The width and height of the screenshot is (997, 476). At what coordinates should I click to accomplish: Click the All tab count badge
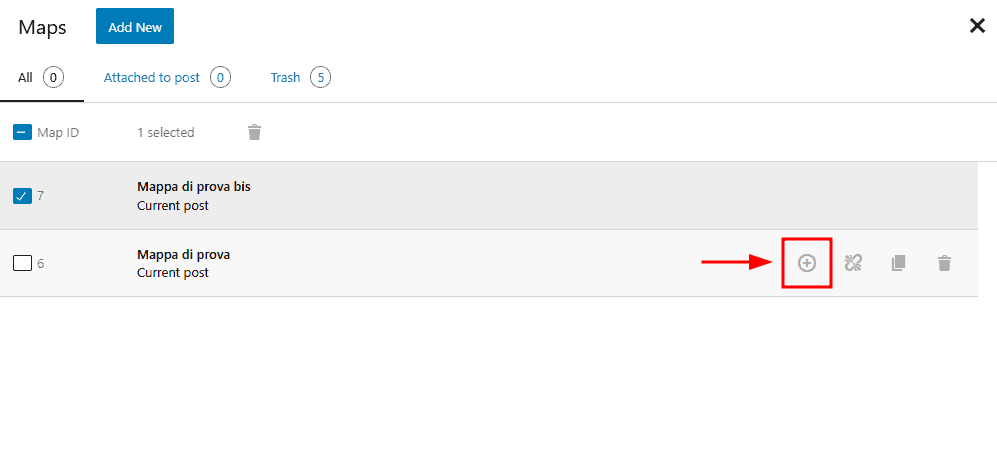(x=53, y=78)
